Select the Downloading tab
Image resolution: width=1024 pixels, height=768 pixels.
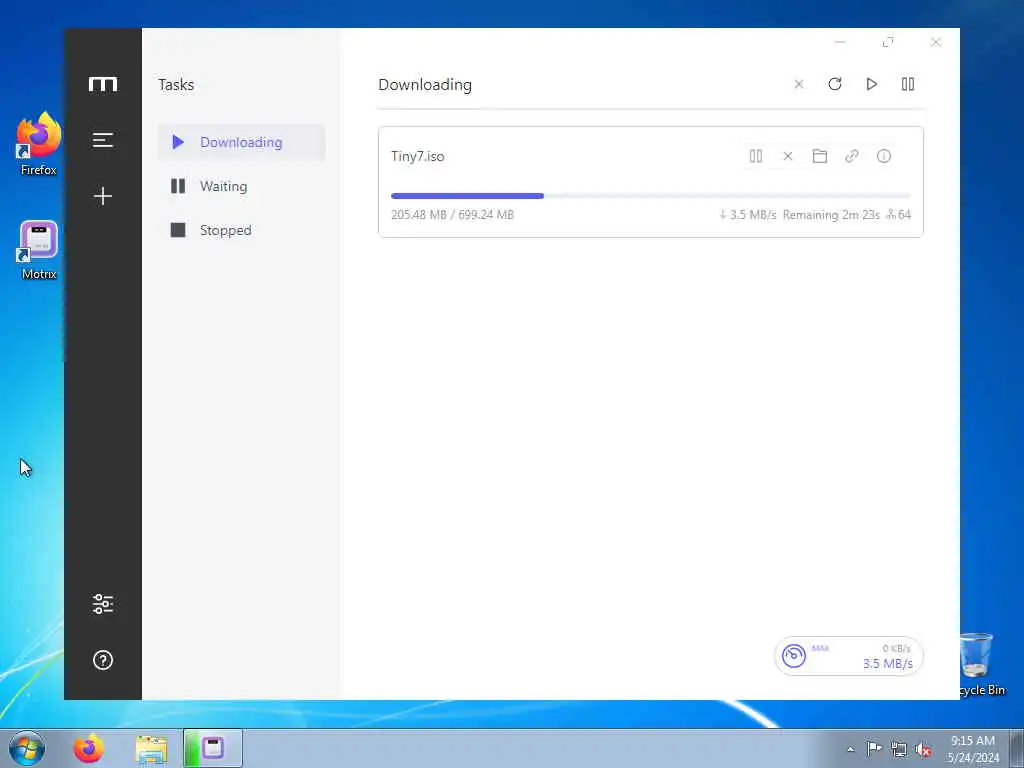[242, 142]
